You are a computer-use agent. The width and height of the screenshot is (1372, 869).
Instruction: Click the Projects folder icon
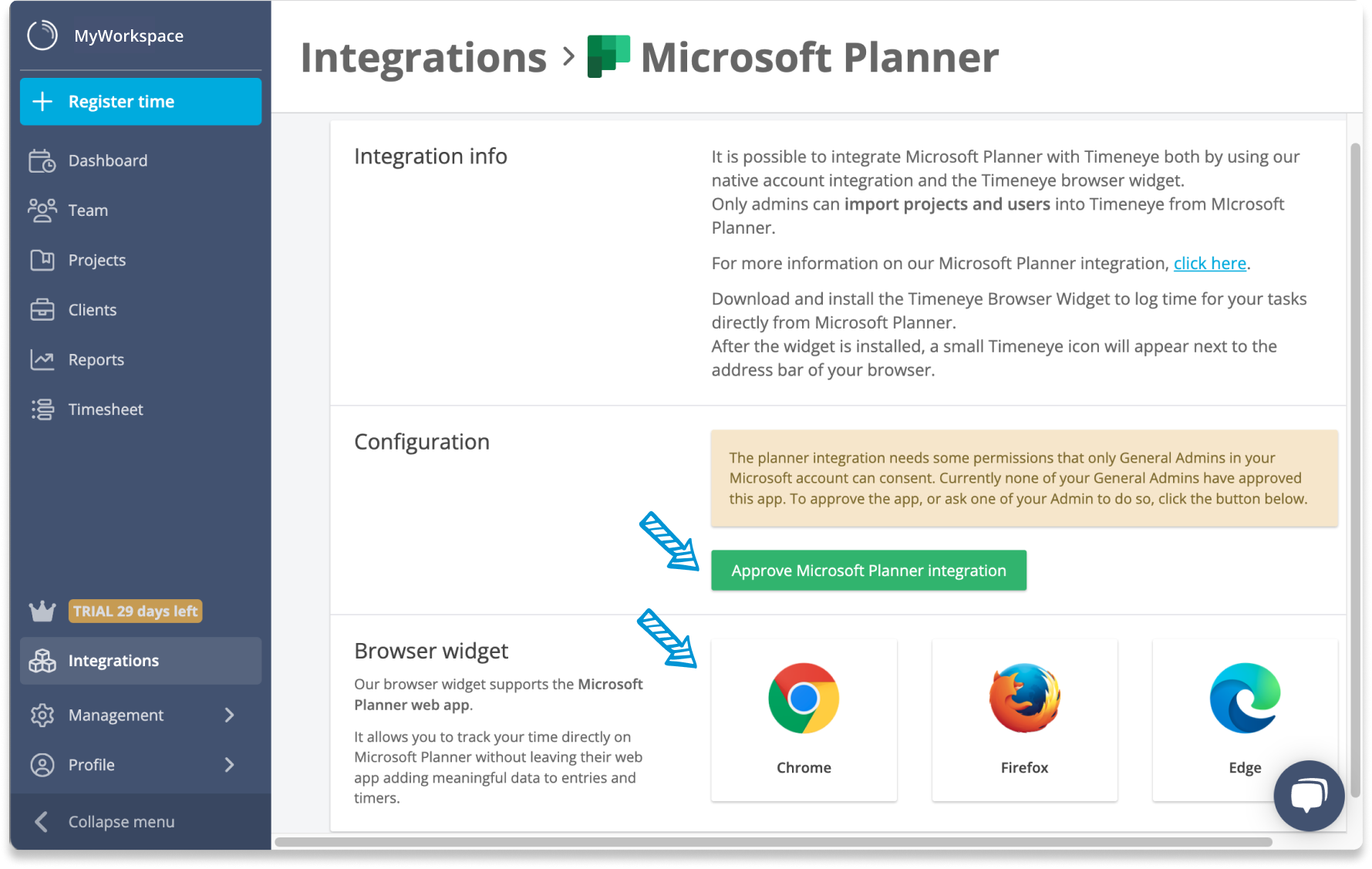pos(42,260)
